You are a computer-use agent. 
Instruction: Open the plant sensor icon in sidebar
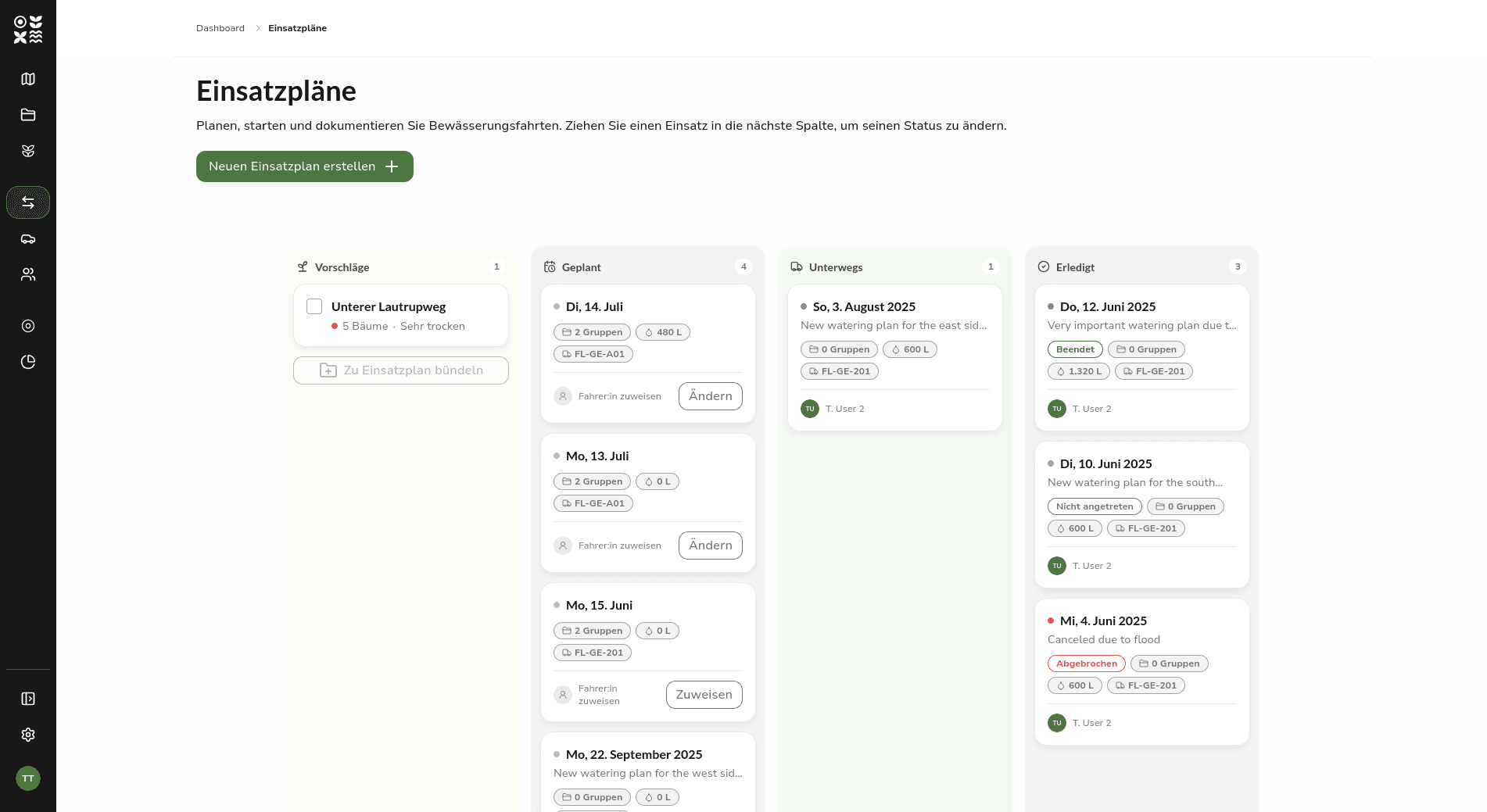28,151
